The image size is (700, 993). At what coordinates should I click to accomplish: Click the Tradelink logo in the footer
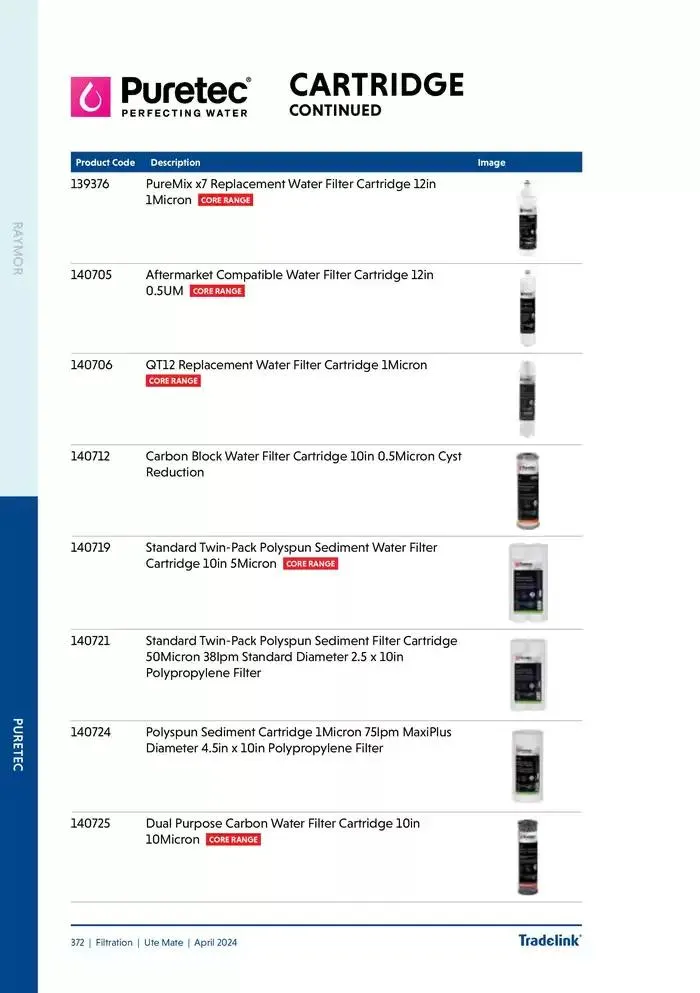point(549,940)
